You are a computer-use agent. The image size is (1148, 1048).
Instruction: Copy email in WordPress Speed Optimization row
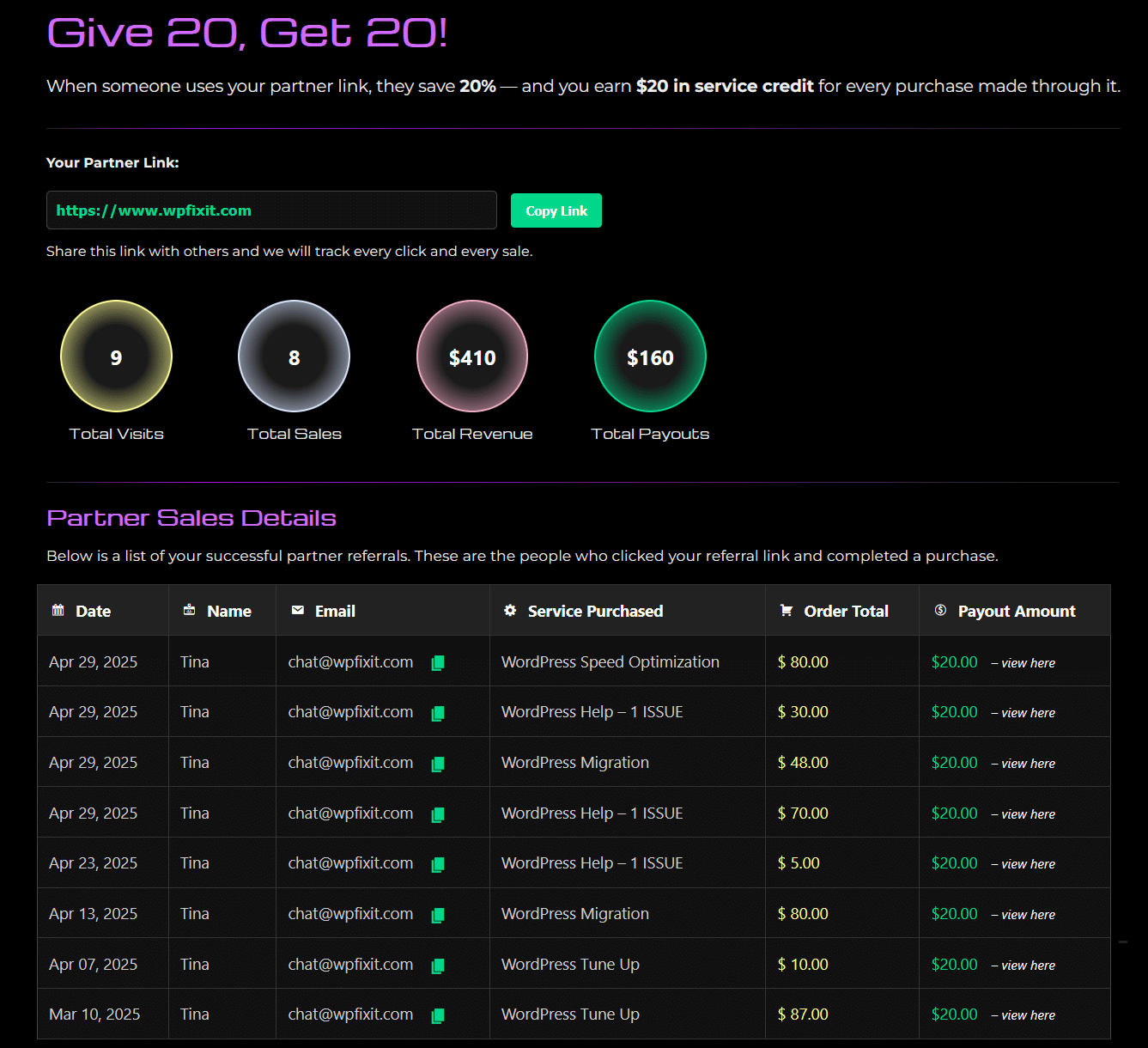click(437, 663)
